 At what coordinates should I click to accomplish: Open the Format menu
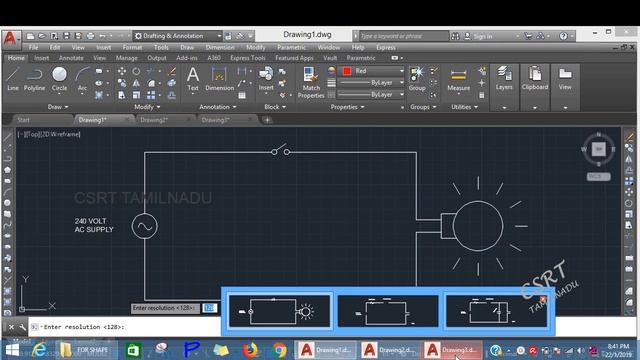[132, 47]
